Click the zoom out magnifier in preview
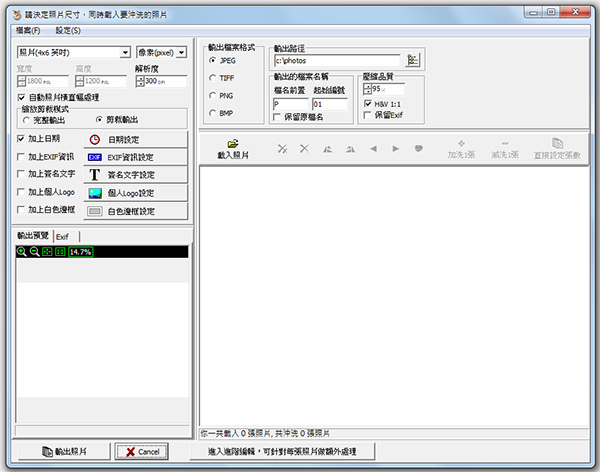Screen dimensions: 600x472 coord(34,252)
